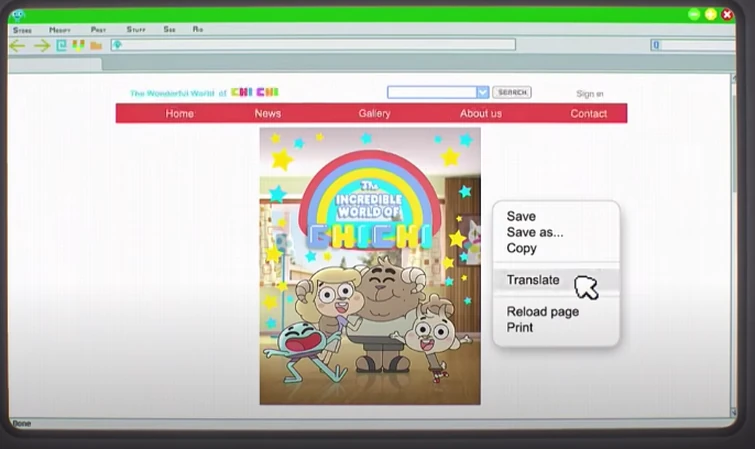Go to the Home page

pos(180,114)
